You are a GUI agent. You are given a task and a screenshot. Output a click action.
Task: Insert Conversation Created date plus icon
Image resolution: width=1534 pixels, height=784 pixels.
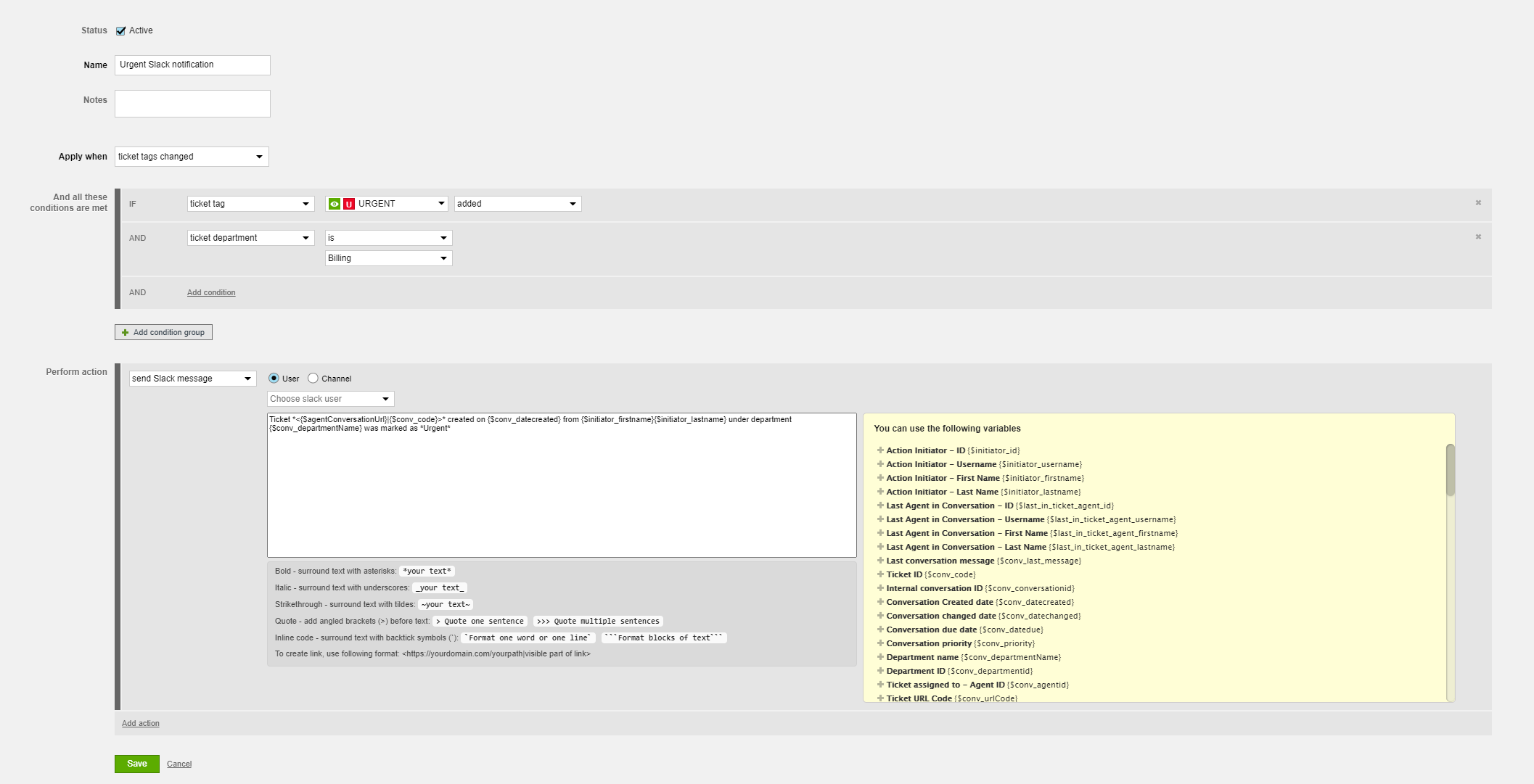click(x=880, y=602)
